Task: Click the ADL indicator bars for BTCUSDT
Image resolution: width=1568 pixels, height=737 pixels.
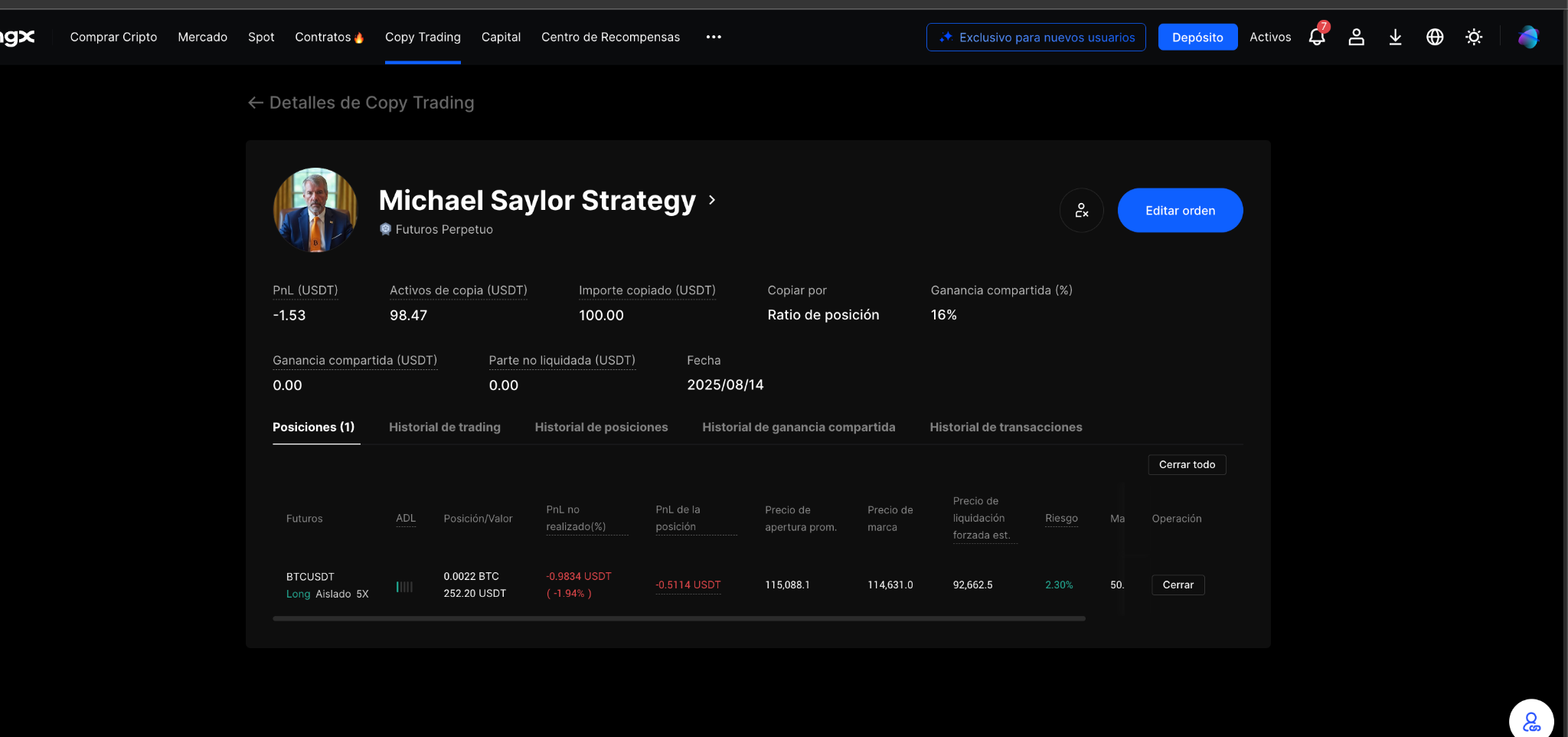Action: coord(404,587)
